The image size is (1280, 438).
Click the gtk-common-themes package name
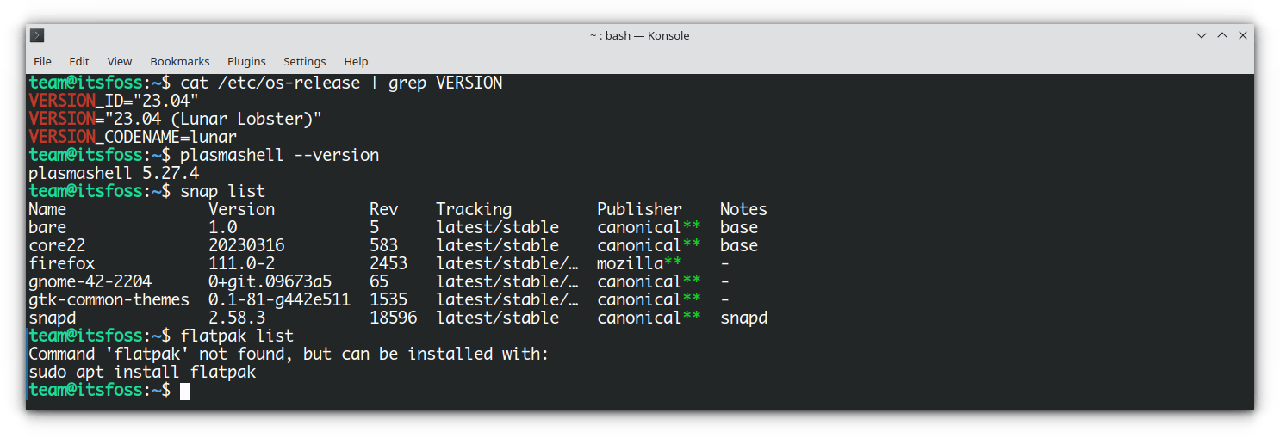[109, 300]
